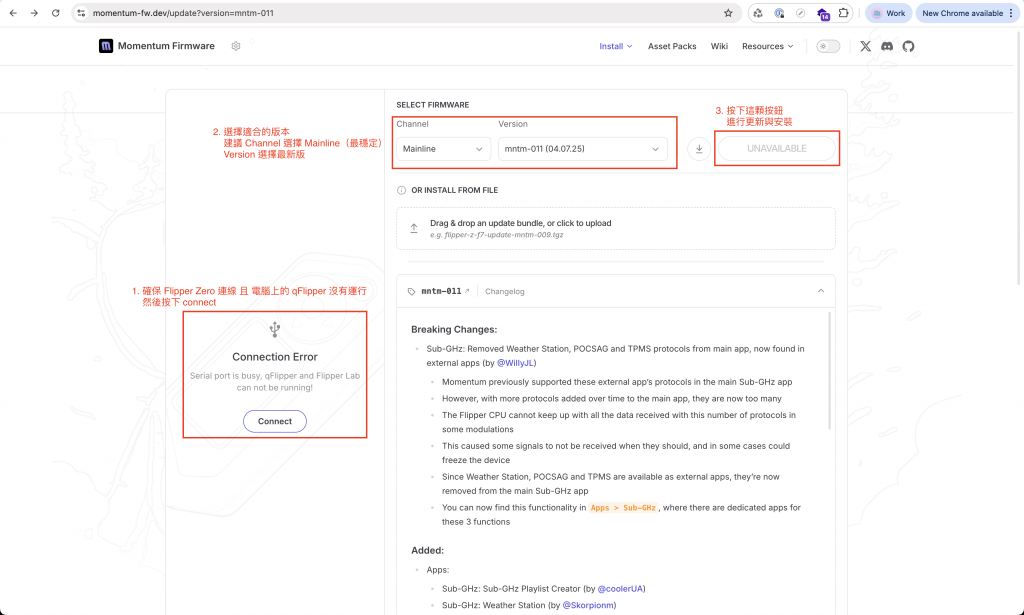Viewport: 1024px width, 615px height.
Task: Click the upload arrow icon in the drop zone
Action: (413, 228)
